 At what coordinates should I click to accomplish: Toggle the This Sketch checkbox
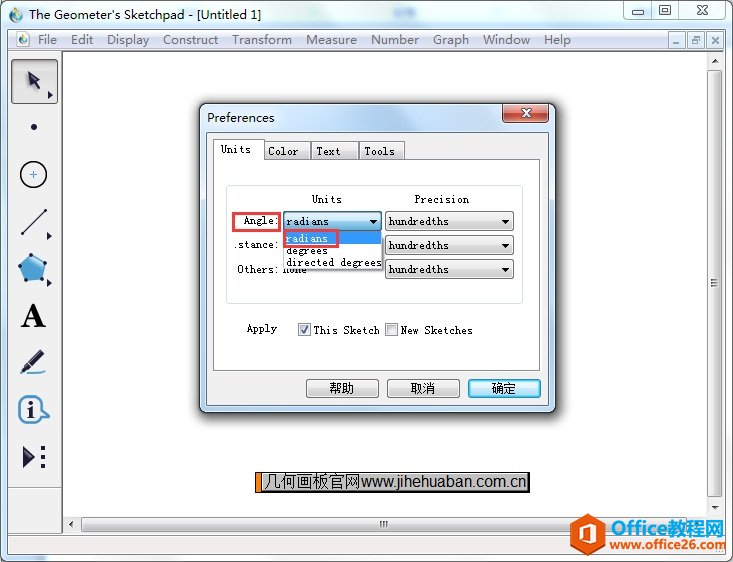tap(304, 330)
